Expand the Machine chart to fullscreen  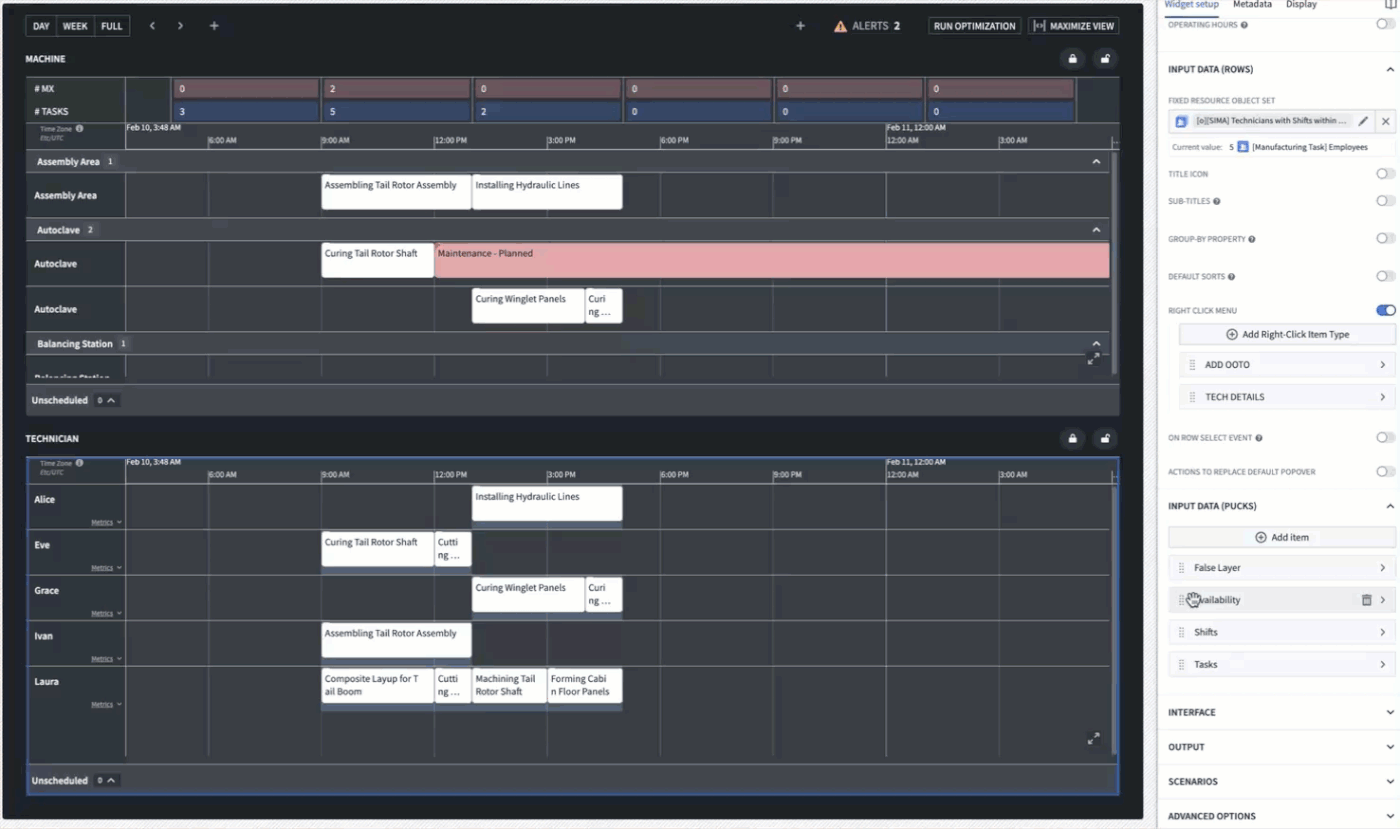pos(1093,358)
